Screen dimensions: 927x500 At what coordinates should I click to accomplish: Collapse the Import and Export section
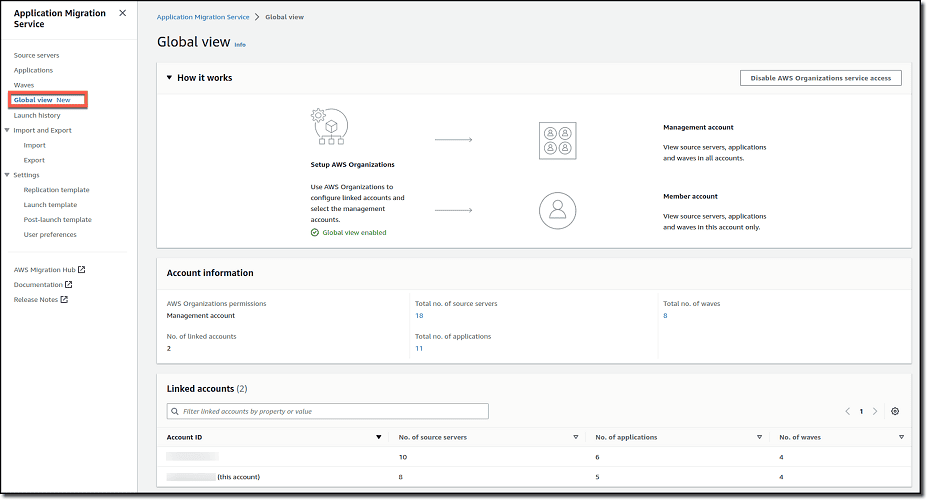coord(7,130)
